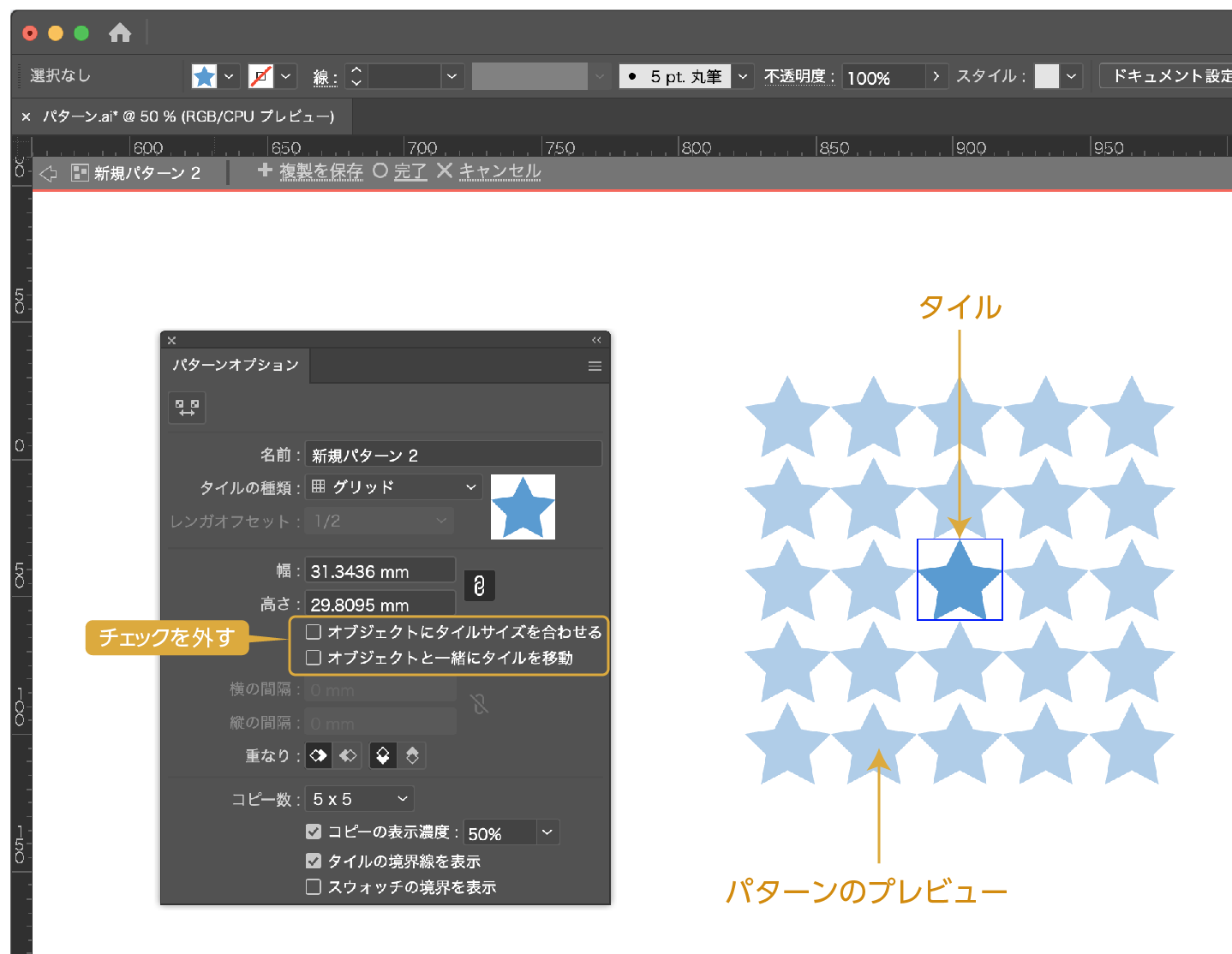Image resolution: width=1232 pixels, height=954 pixels.
Task: Click 複製を保存 save a copy link
Action: 320,172
